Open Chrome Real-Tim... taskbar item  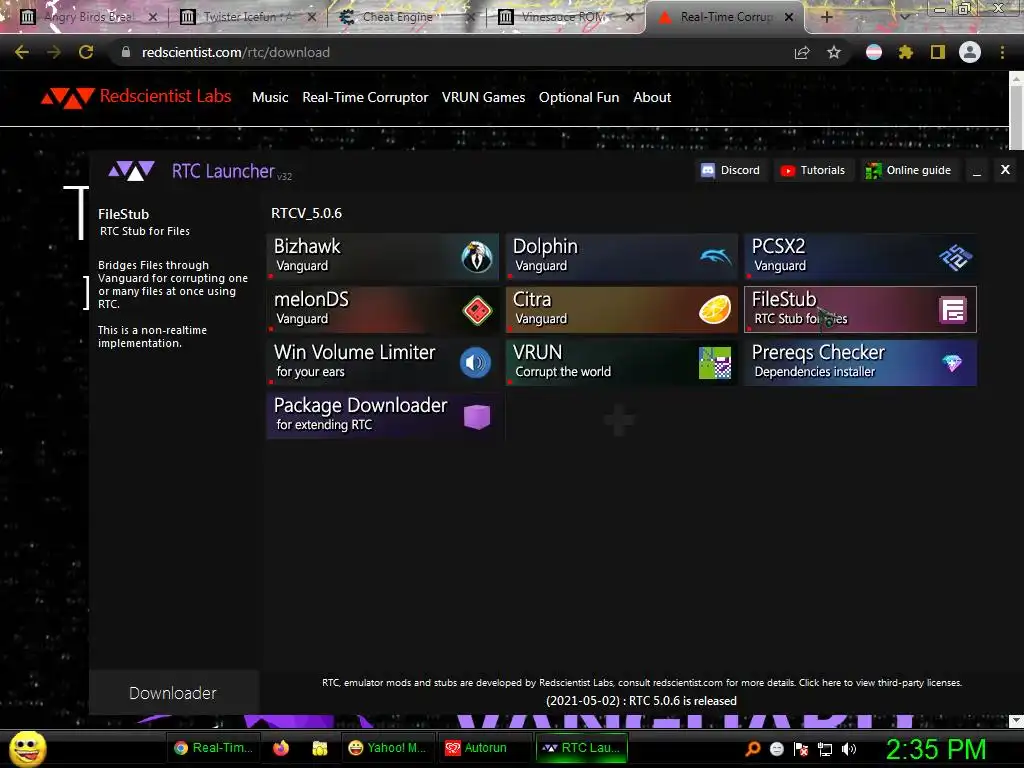point(214,748)
